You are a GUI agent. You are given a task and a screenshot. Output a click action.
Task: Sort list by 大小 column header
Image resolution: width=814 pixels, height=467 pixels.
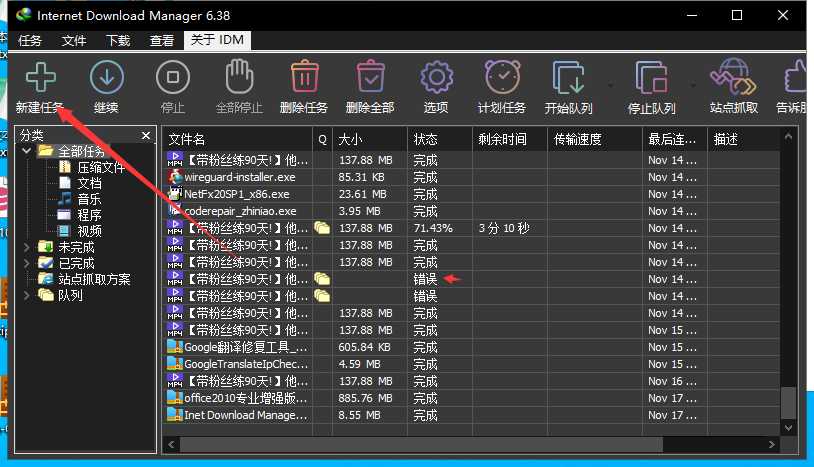click(370, 139)
